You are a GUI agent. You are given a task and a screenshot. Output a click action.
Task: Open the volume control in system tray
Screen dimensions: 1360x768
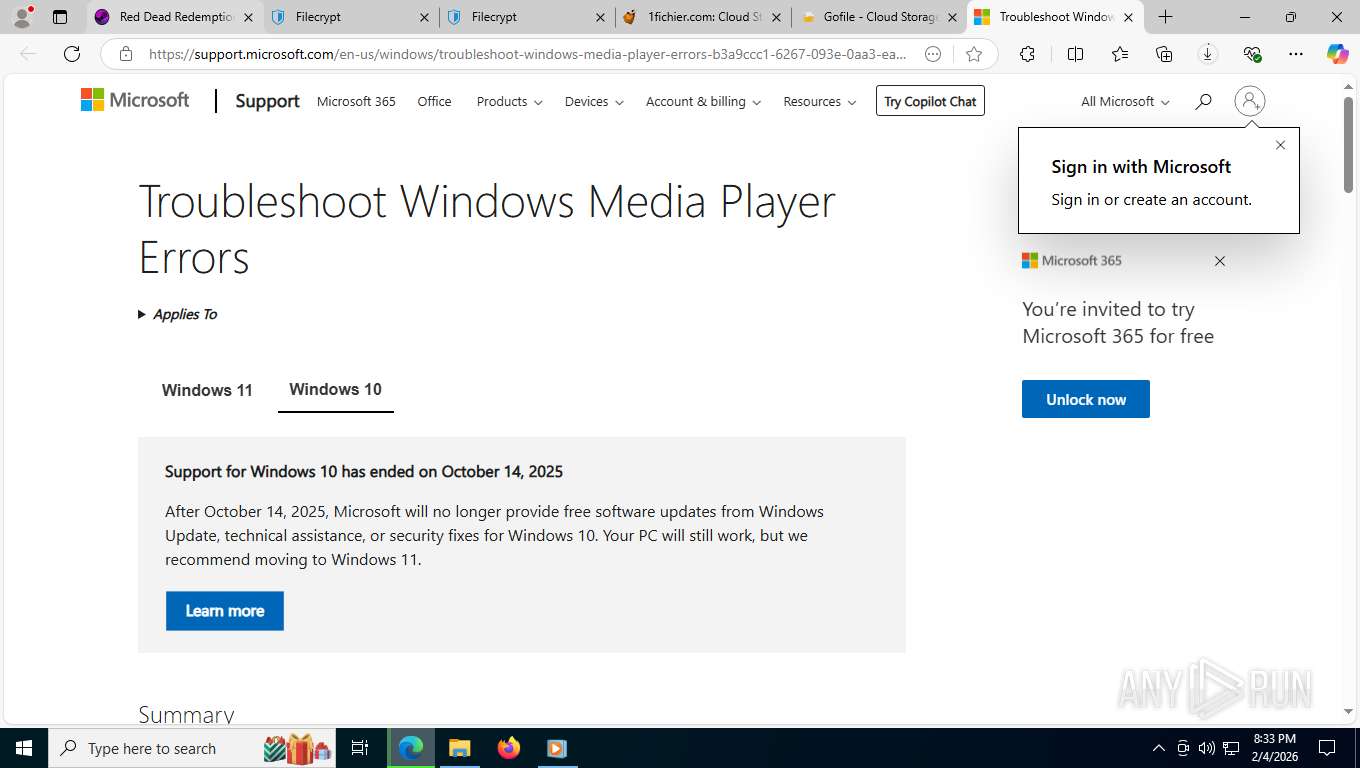pos(1206,748)
